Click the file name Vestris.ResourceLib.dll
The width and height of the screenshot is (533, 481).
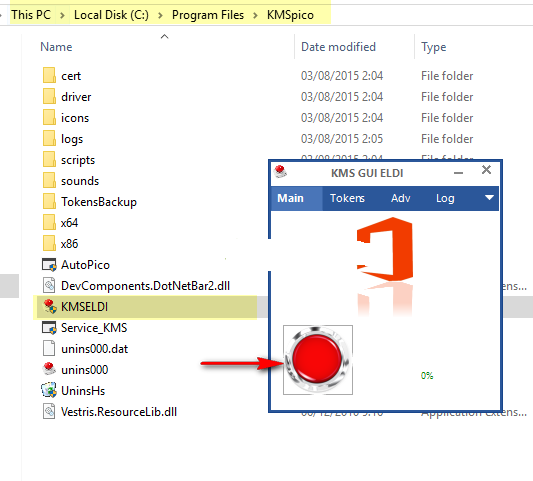(x=119, y=412)
